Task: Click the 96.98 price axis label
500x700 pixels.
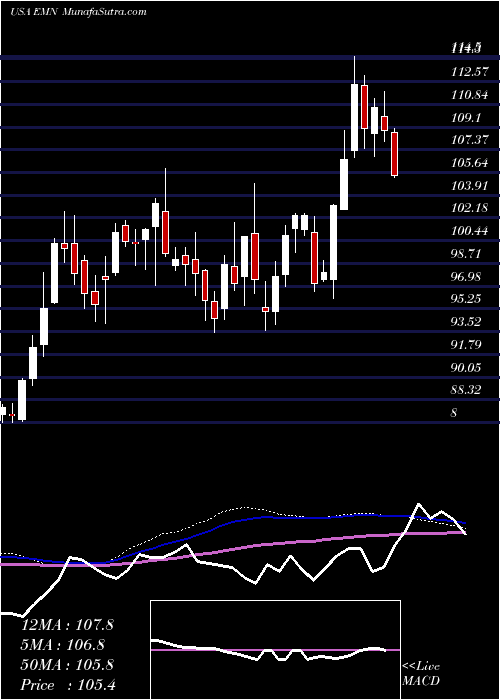Action: click(x=464, y=276)
